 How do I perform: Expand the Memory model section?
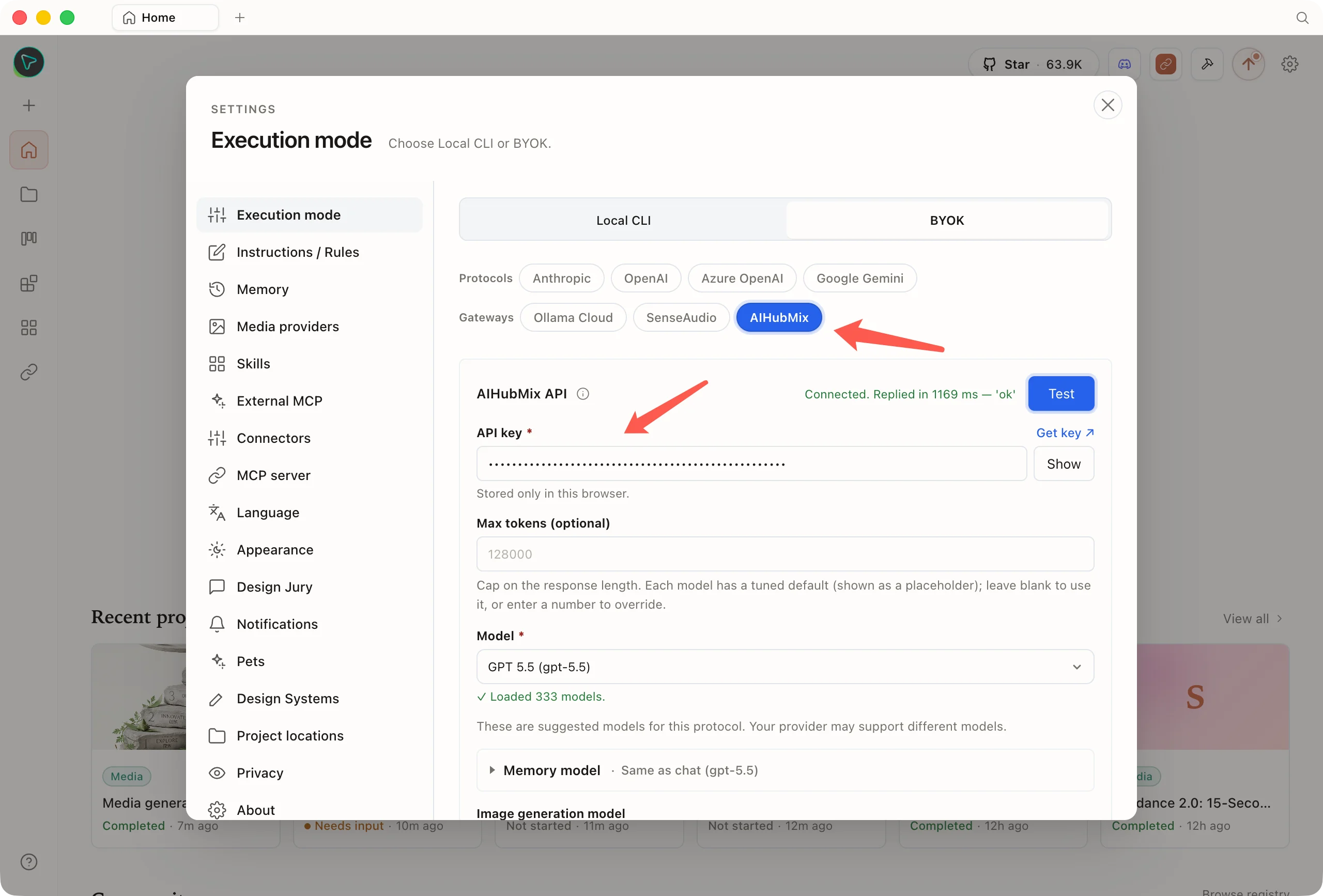click(785, 770)
